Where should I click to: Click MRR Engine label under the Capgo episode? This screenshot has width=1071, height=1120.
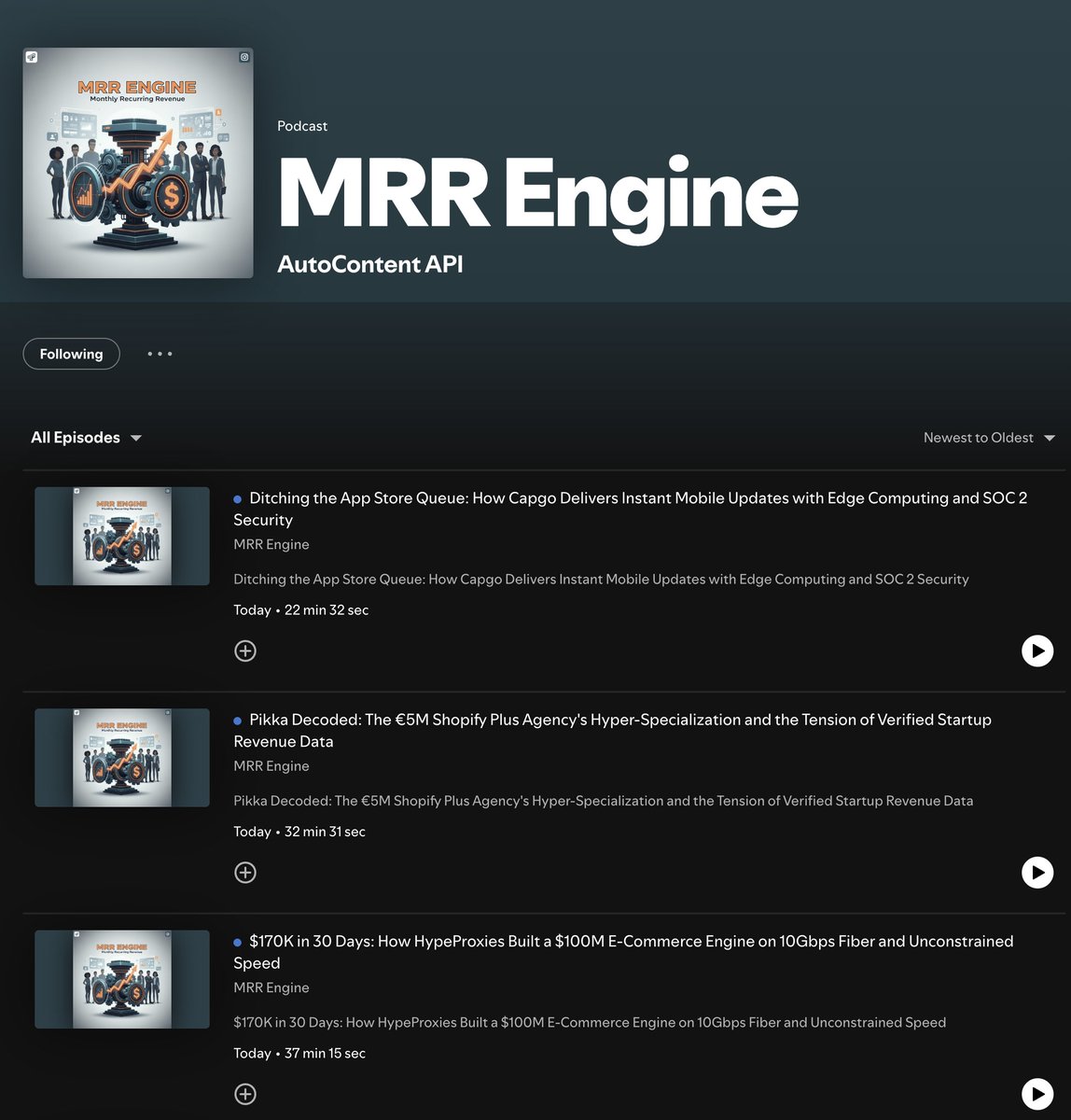point(271,544)
